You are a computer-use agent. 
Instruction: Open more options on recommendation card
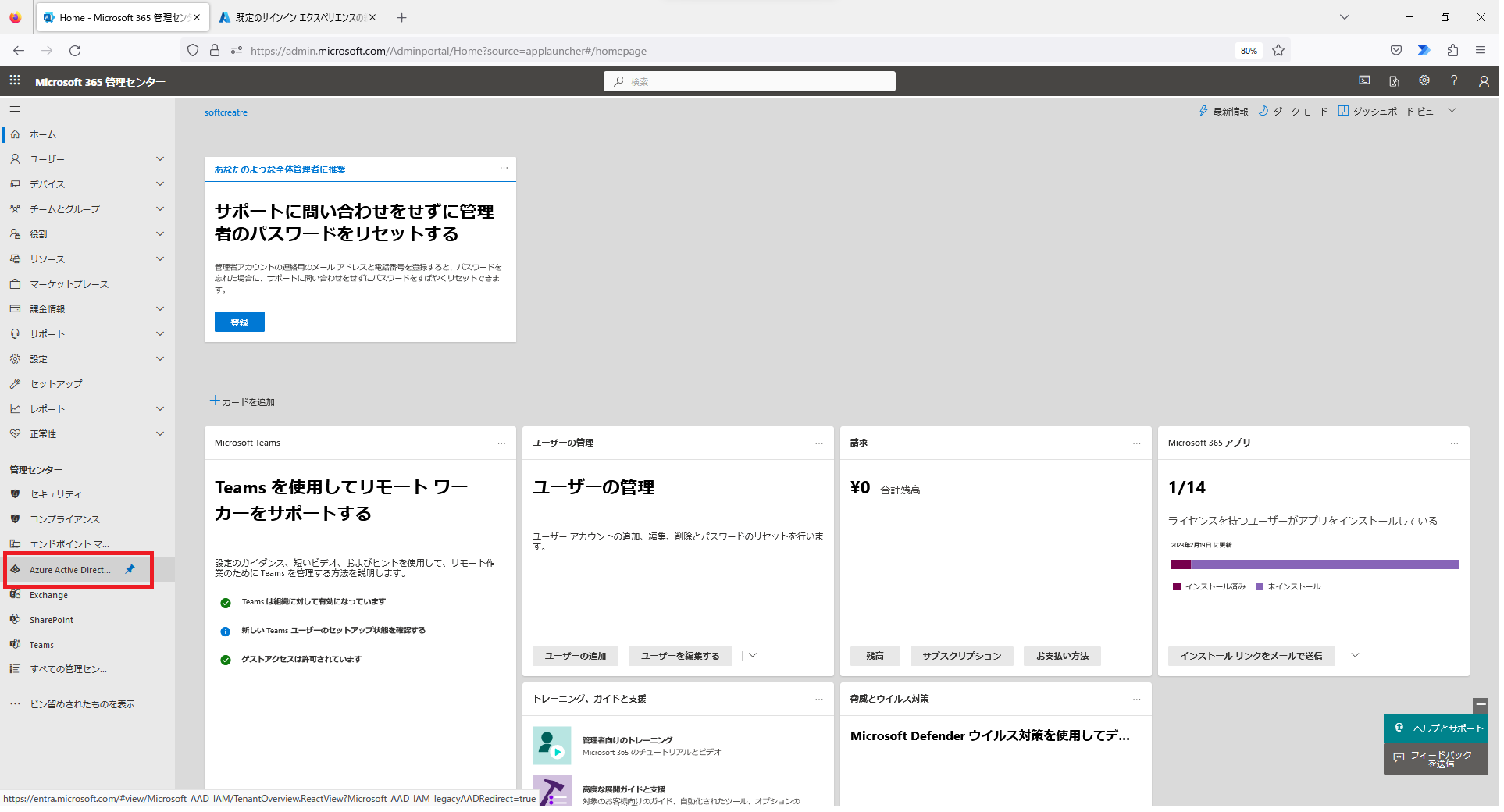pos(504,169)
